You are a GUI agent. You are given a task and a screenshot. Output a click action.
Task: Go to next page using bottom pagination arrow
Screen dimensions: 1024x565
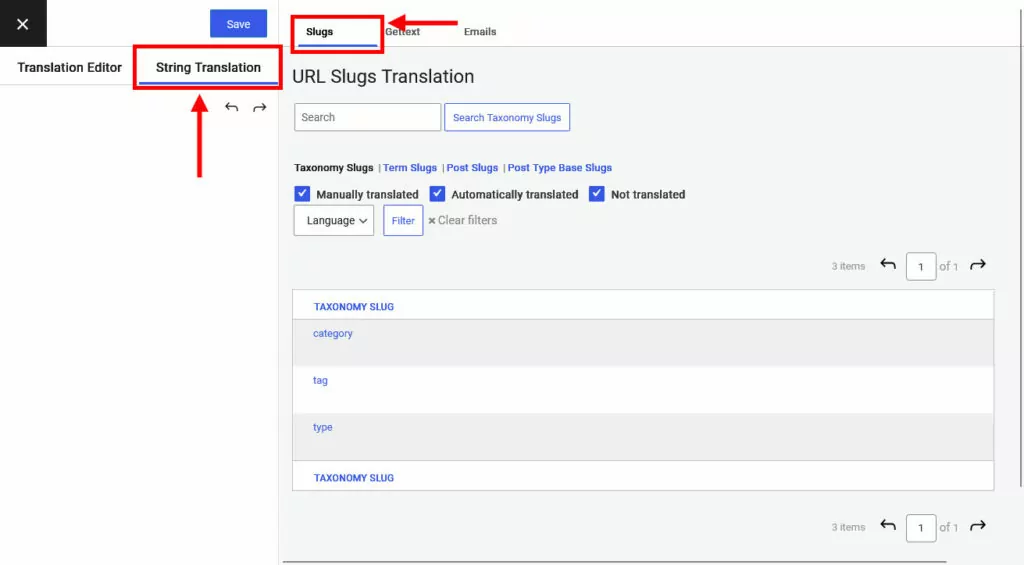978,526
